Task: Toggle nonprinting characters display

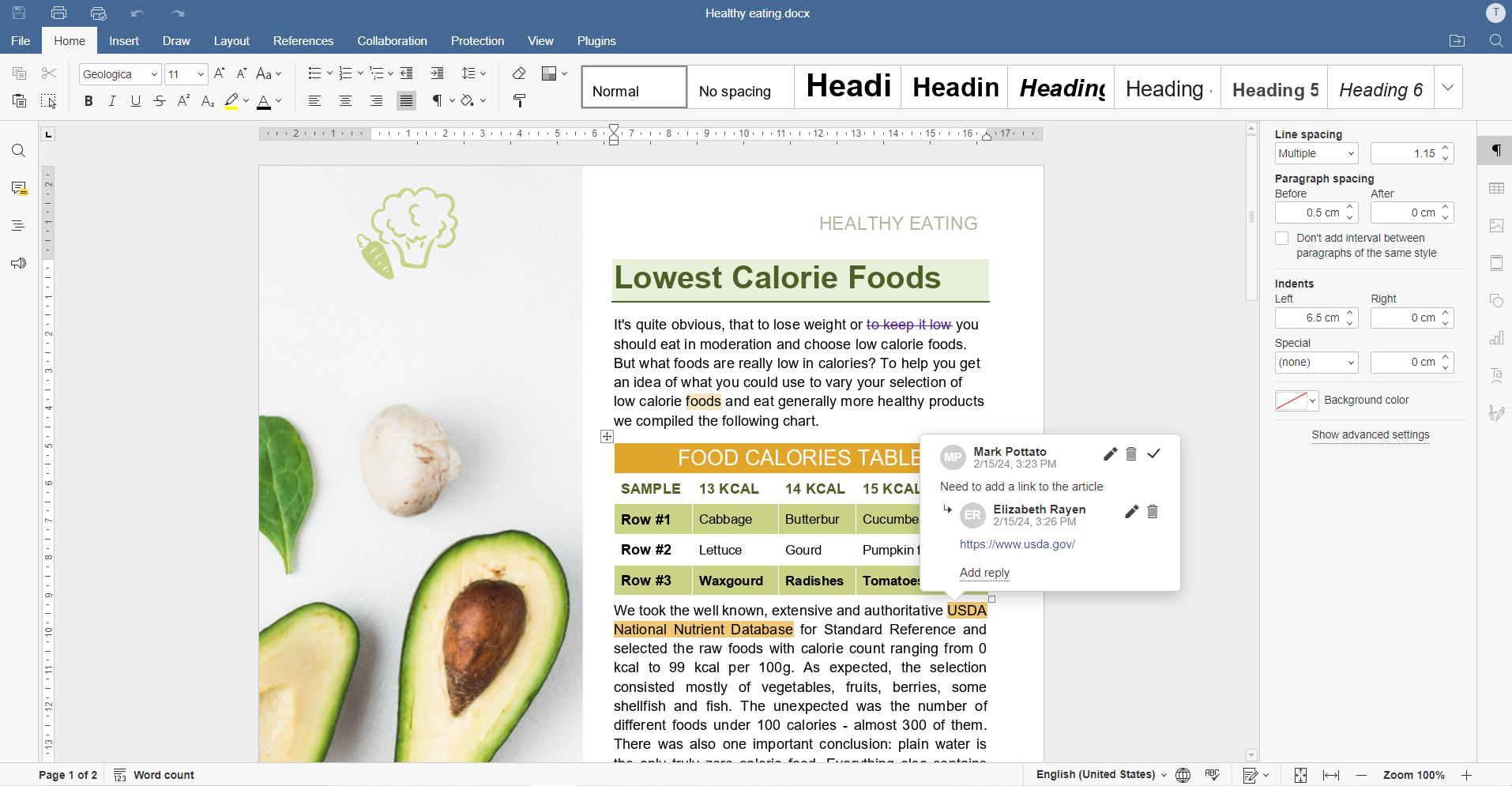Action: [x=438, y=101]
